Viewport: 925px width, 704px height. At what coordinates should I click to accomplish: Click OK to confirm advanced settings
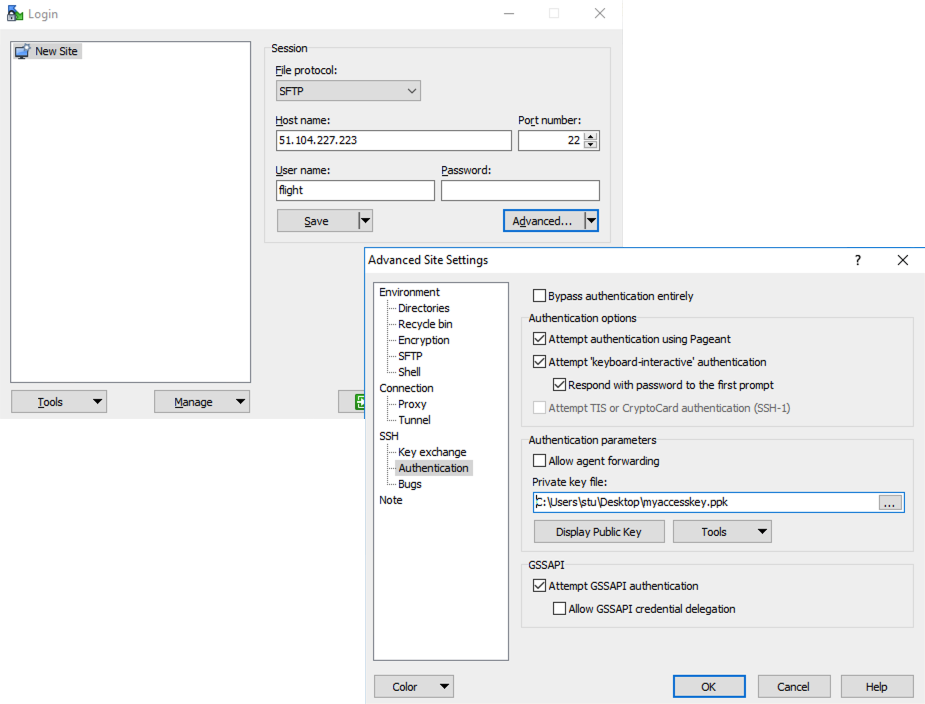[708, 687]
